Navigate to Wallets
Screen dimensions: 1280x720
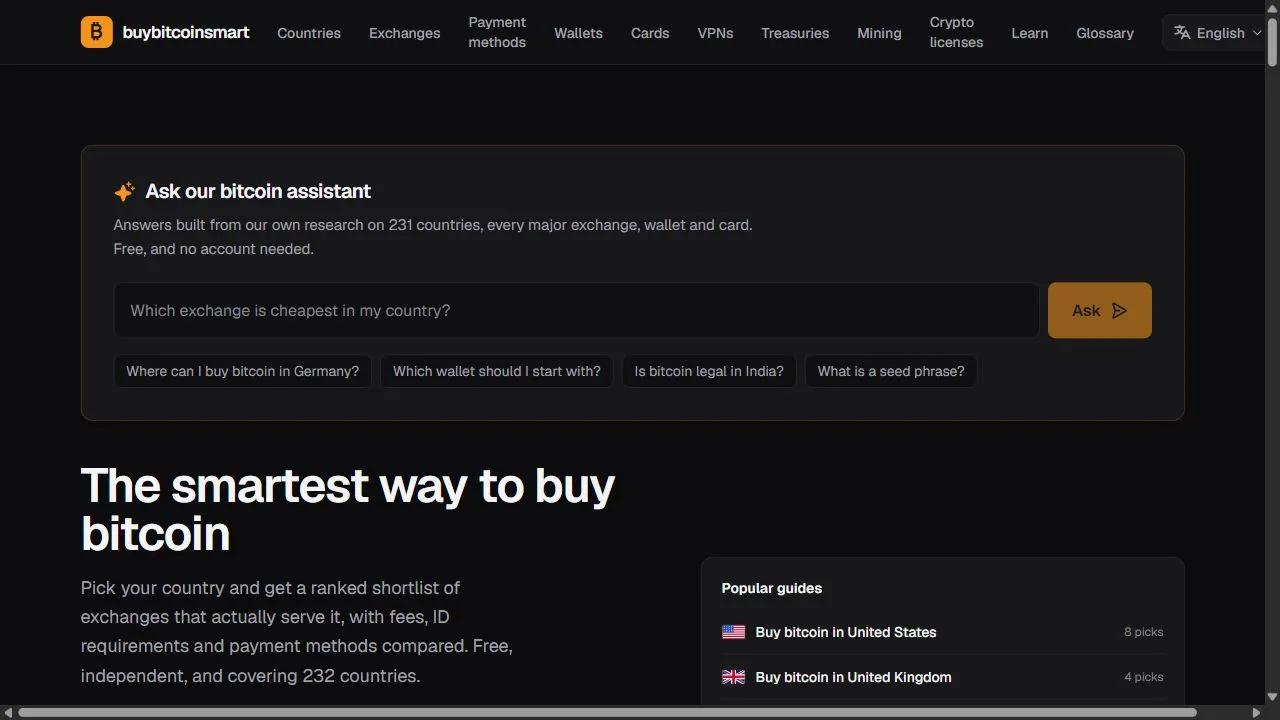coord(578,33)
